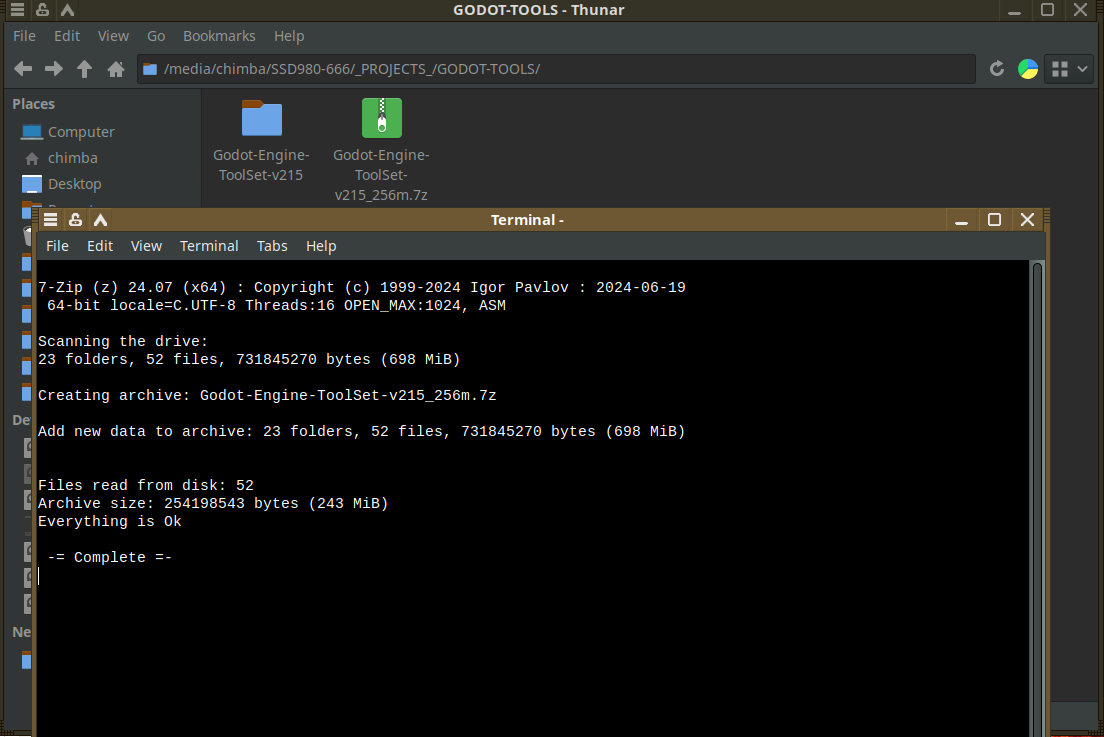Viewport: 1104px width, 737px height.
Task: Click Terminal title bar lock icon
Action: click(x=75, y=220)
